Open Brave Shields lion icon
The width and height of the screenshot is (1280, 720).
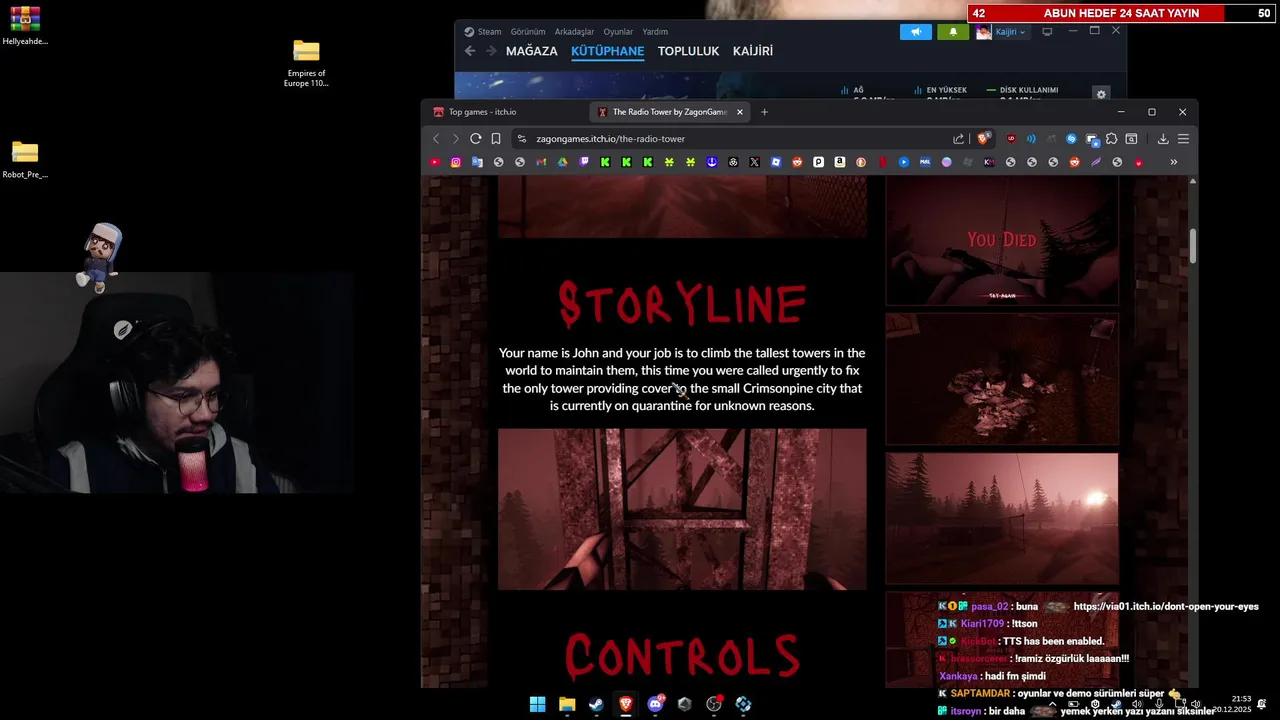point(984,139)
